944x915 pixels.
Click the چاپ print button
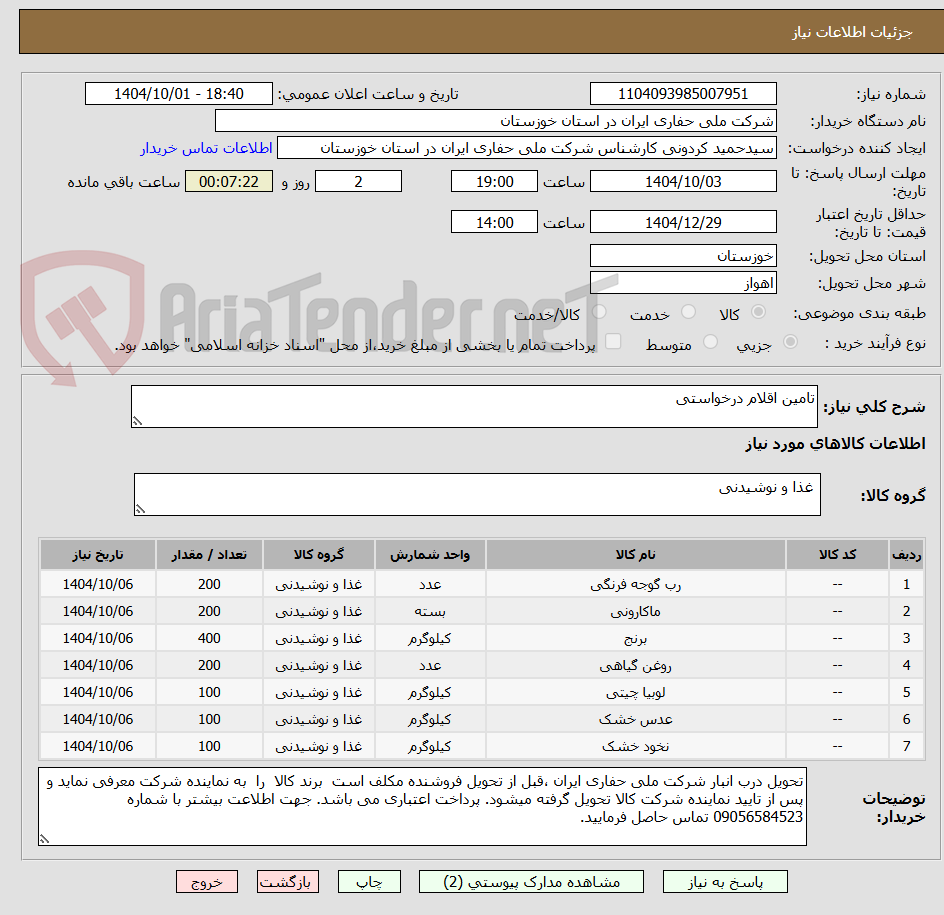pyautogui.click(x=369, y=882)
